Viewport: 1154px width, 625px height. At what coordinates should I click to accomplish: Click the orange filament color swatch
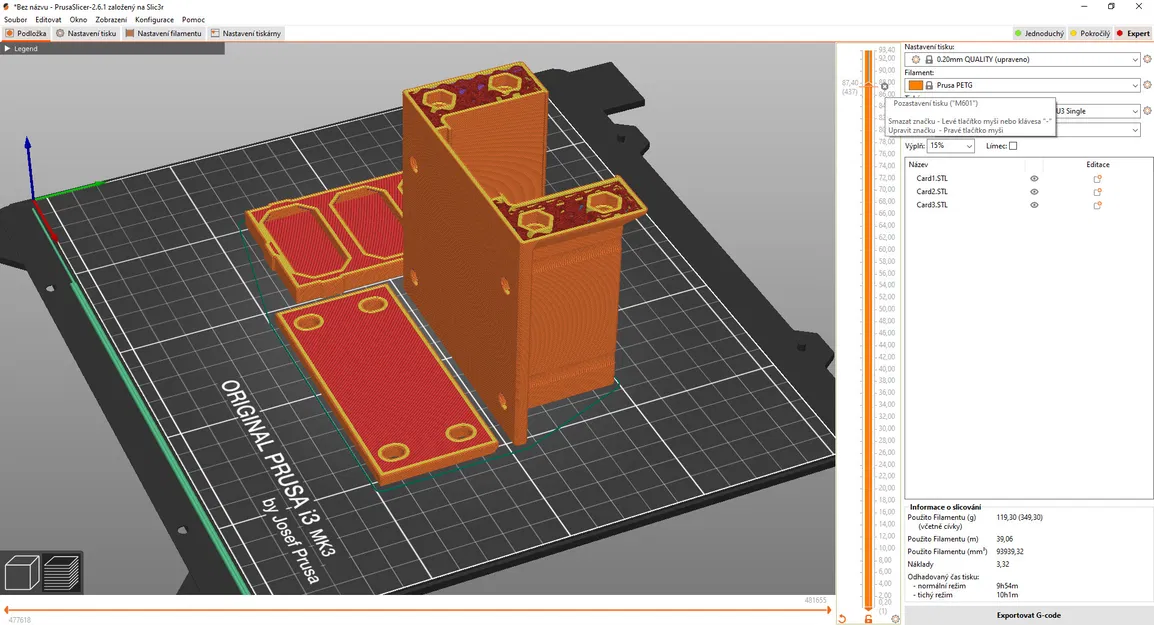[916, 85]
